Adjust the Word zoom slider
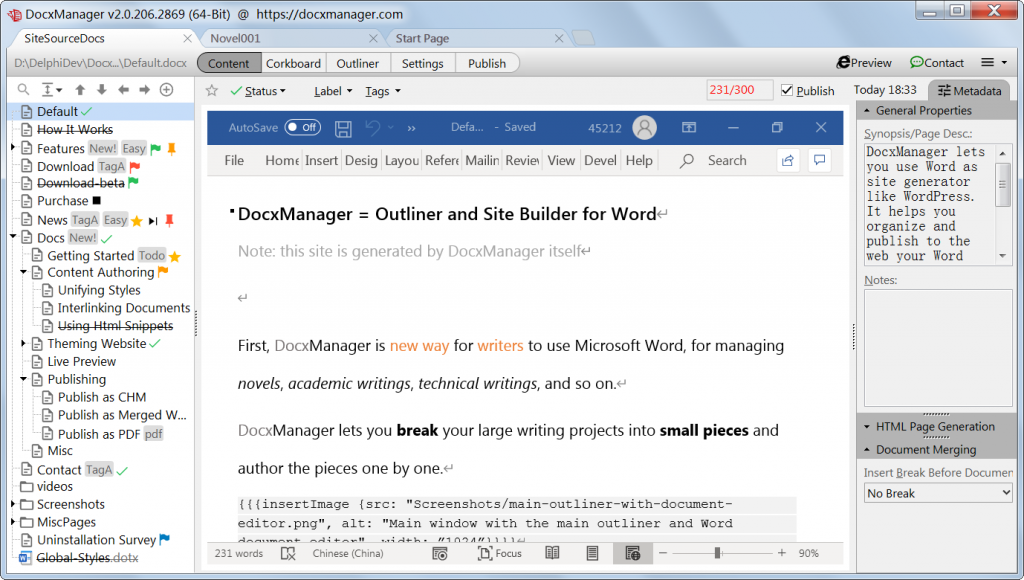Image resolution: width=1024 pixels, height=580 pixels. 718,553
